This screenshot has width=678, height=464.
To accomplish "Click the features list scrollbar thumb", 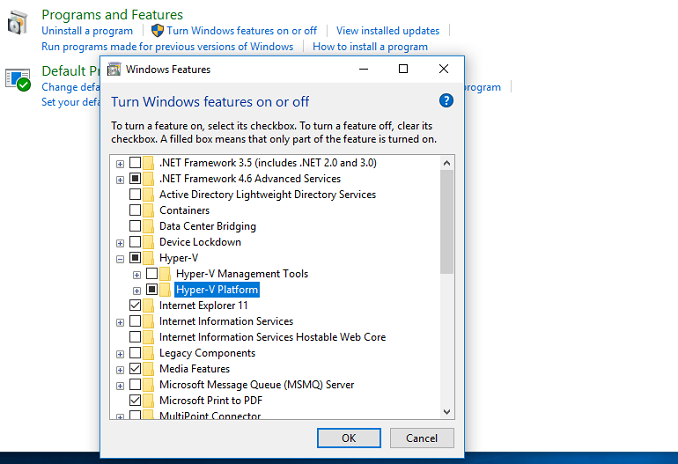I will pyautogui.click(x=447, y=222).
